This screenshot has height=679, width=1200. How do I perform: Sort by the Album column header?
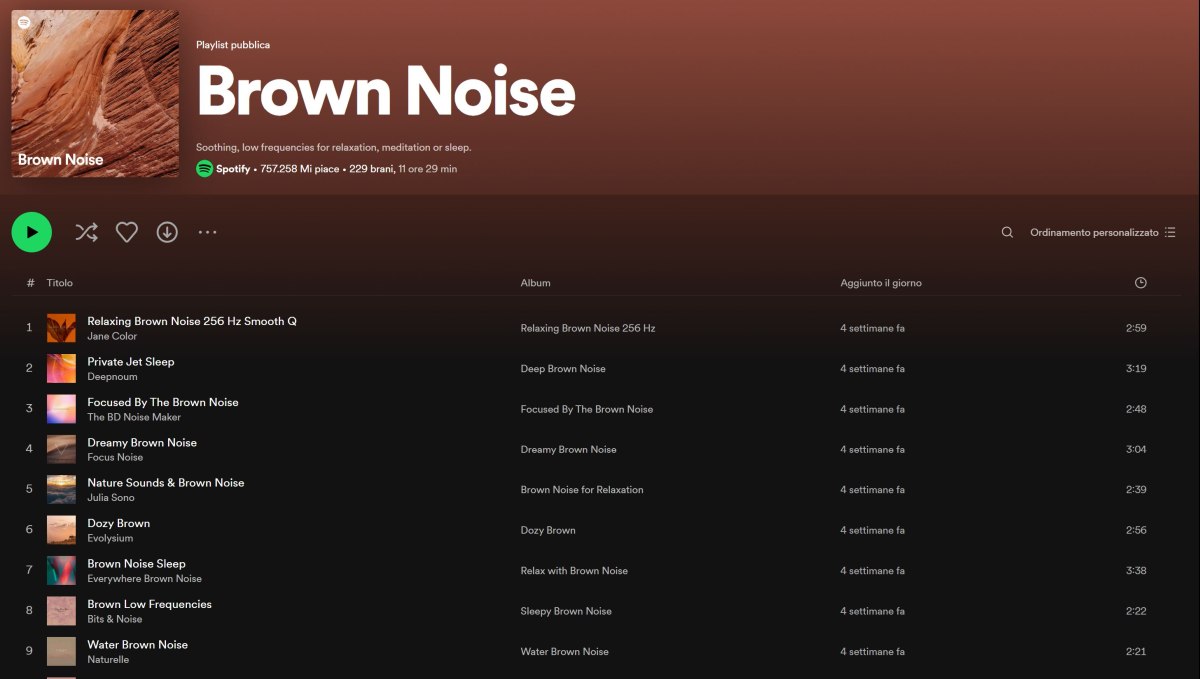click(x=535, y=283)
